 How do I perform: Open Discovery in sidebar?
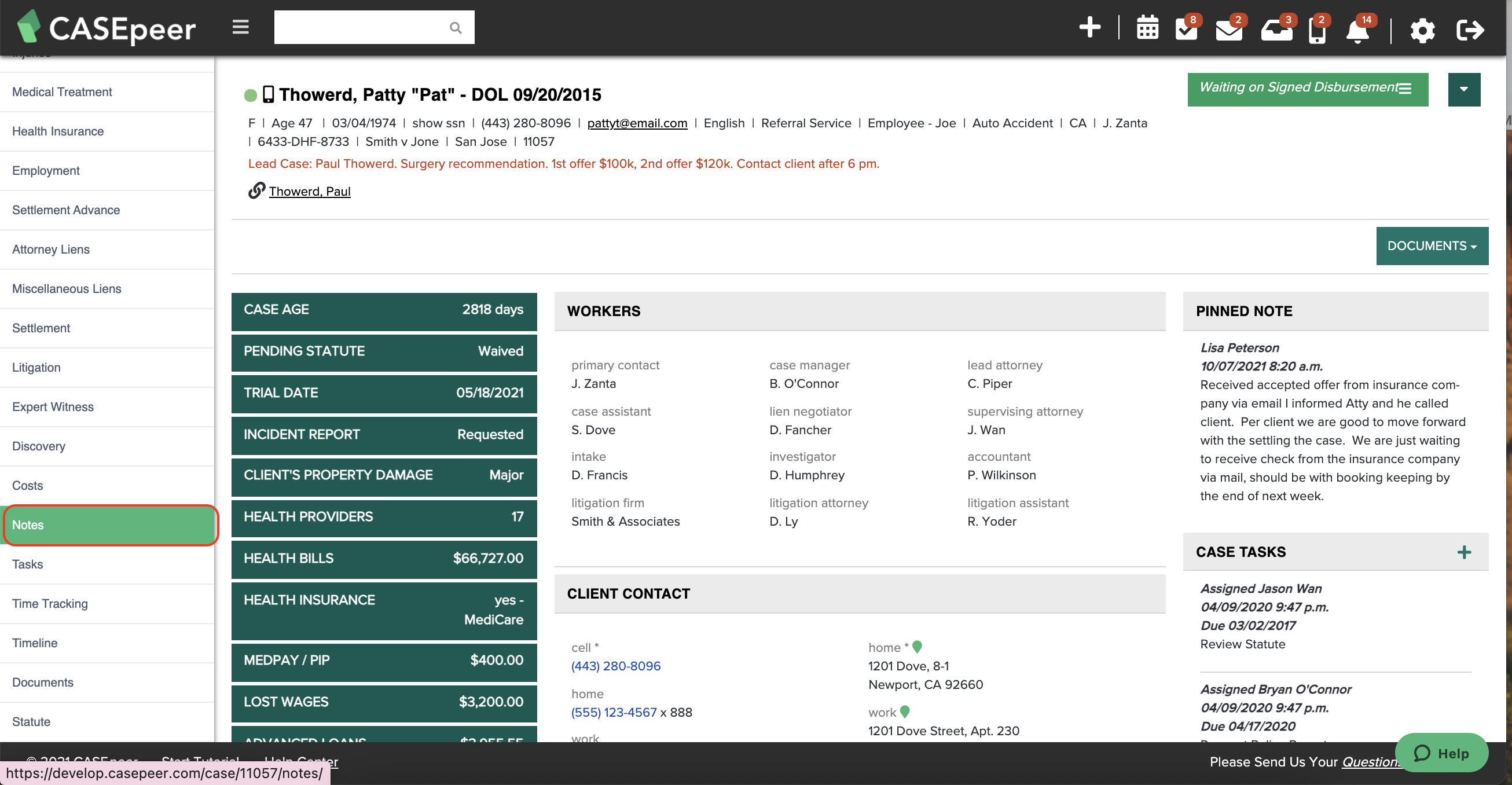[107, 446]
